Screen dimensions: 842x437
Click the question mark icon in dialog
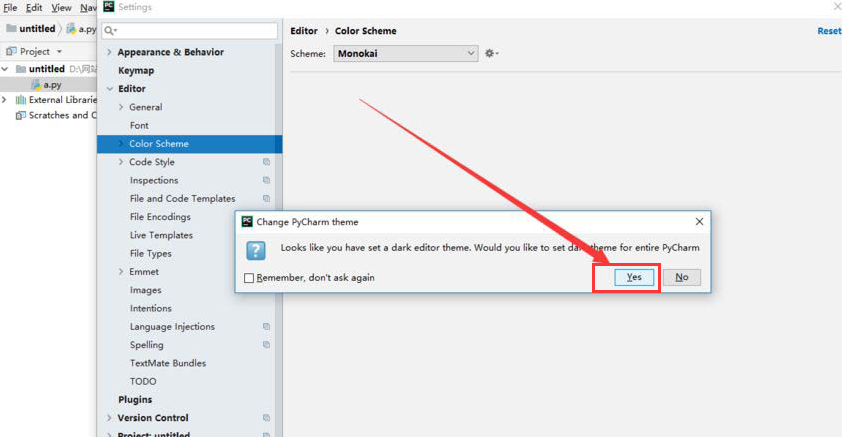tap(256, 250)
